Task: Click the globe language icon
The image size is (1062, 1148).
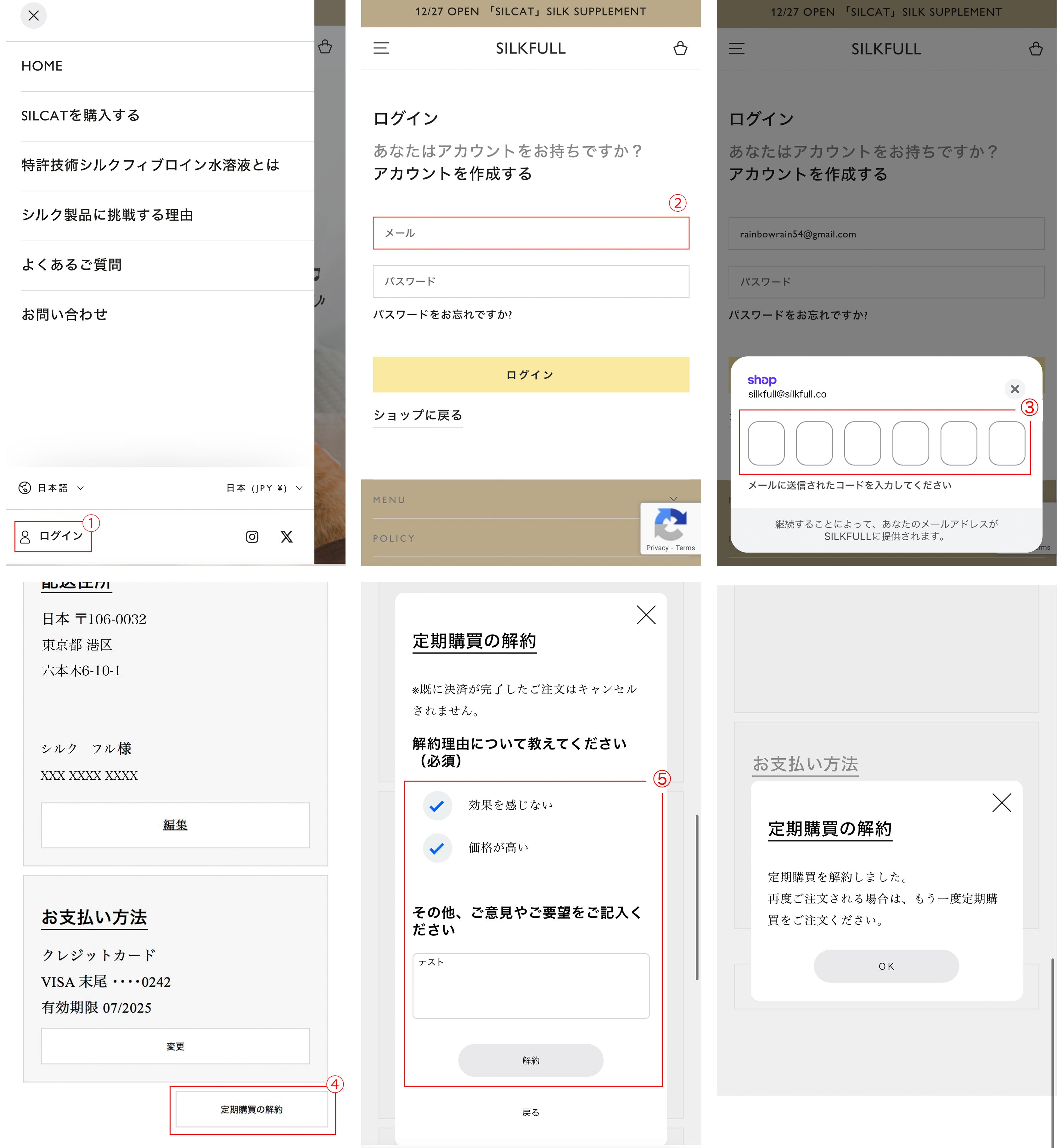Action: pos(25,488)
